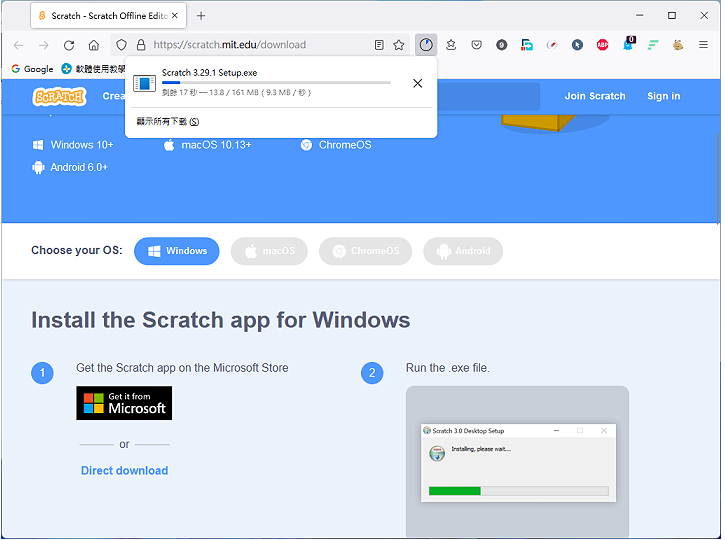Screen dimensions: 725x540
Task: Toggle reader view icon in address bar
Action: [x=379, y=45]
